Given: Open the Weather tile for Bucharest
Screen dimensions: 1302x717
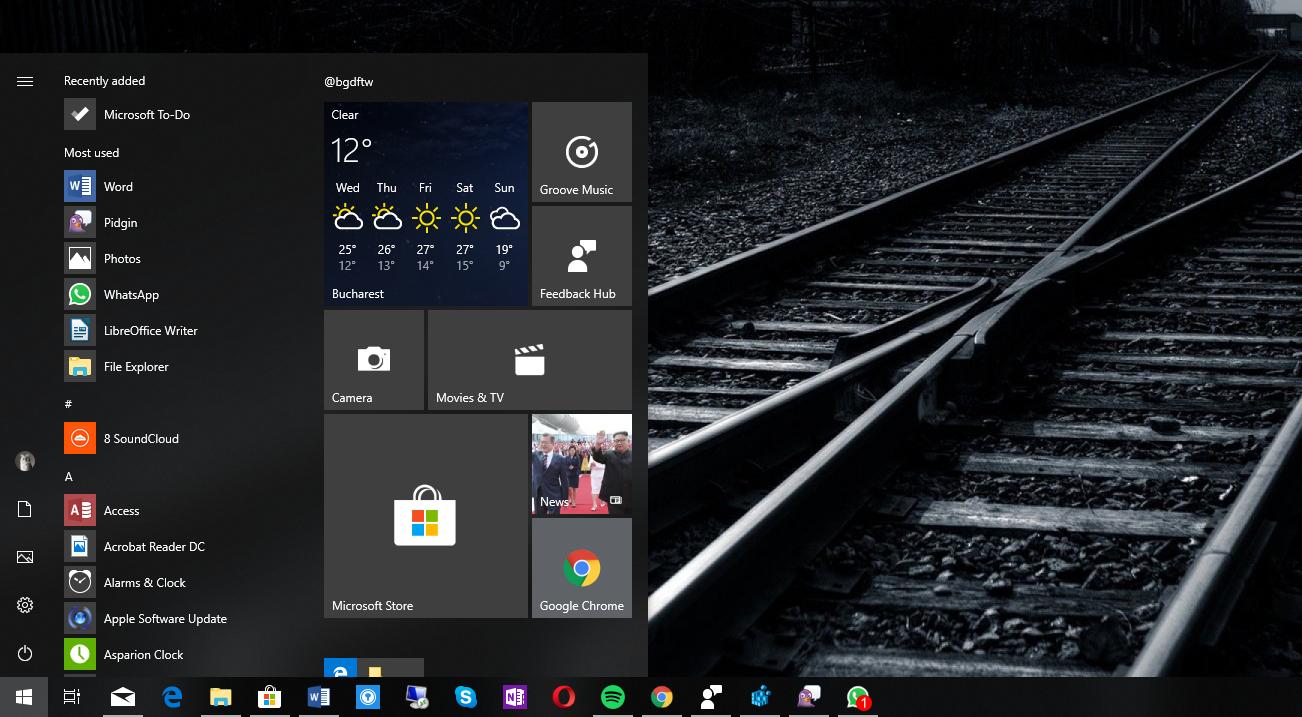Looking at the screenshot, I should (x=426, y=204).
